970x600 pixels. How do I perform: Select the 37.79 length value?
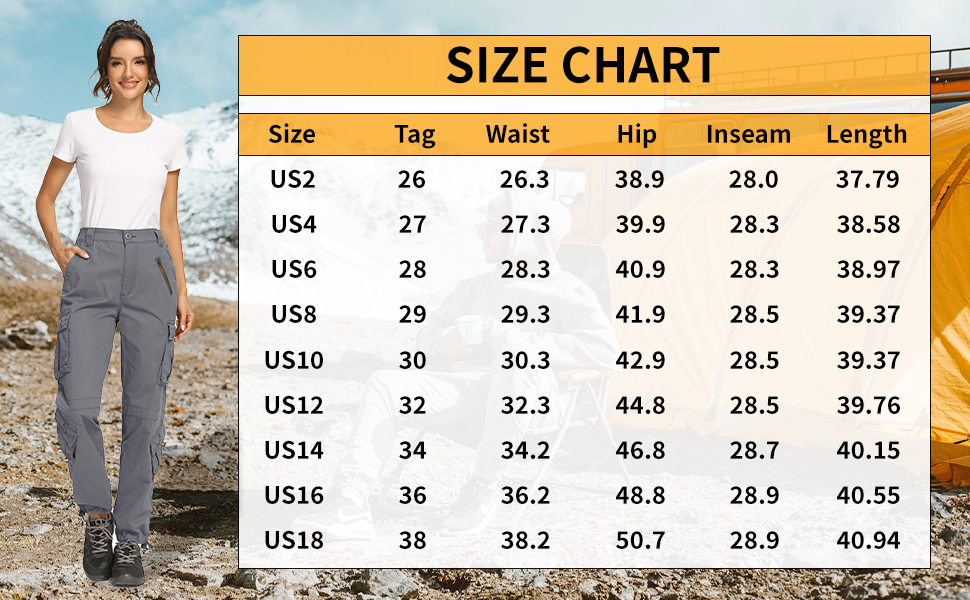(868, 180)
